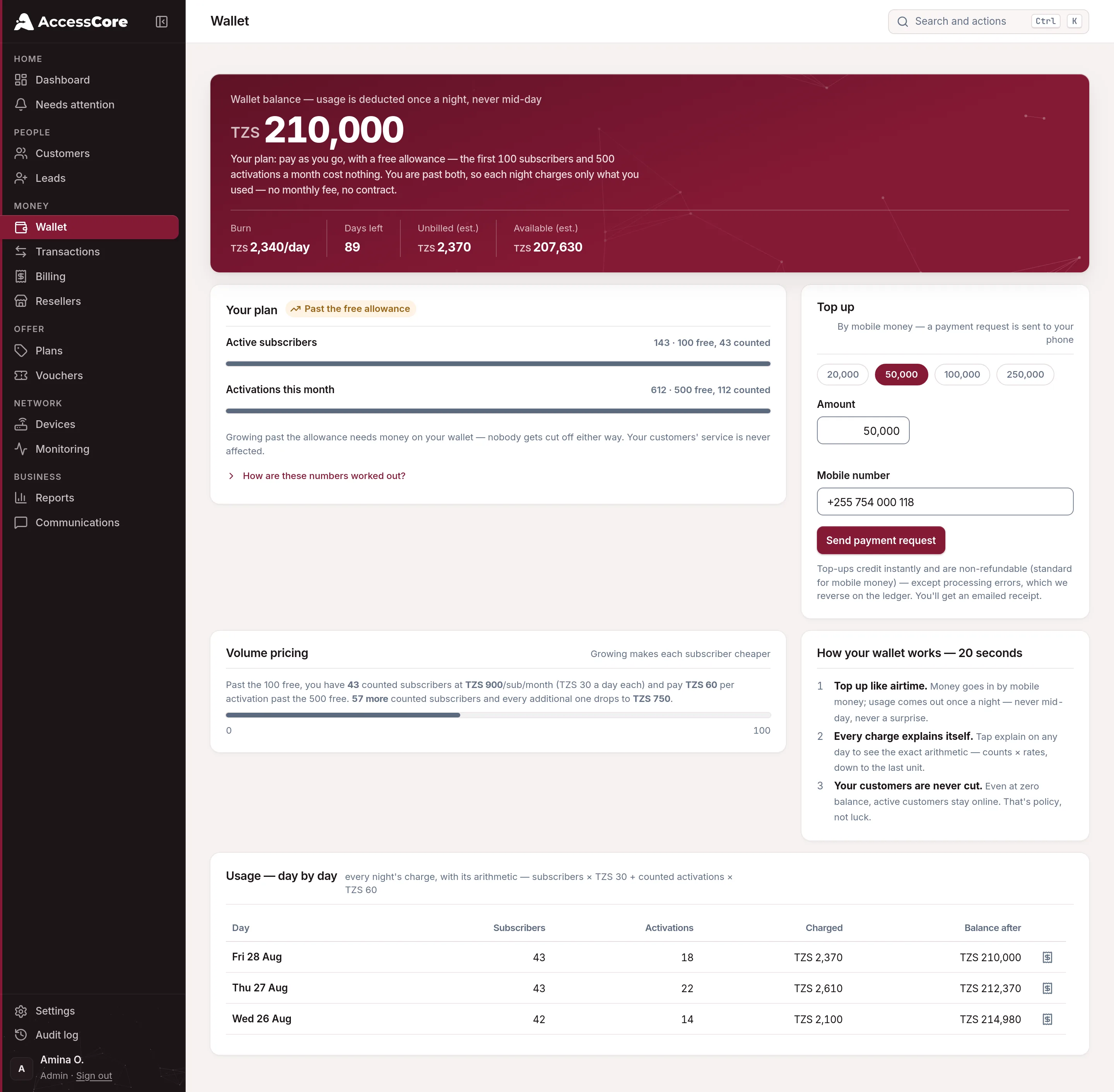The image size is (1114, 1092).
Task: Click the AccessCore logo icon
Action: click(x=24, y=22)
